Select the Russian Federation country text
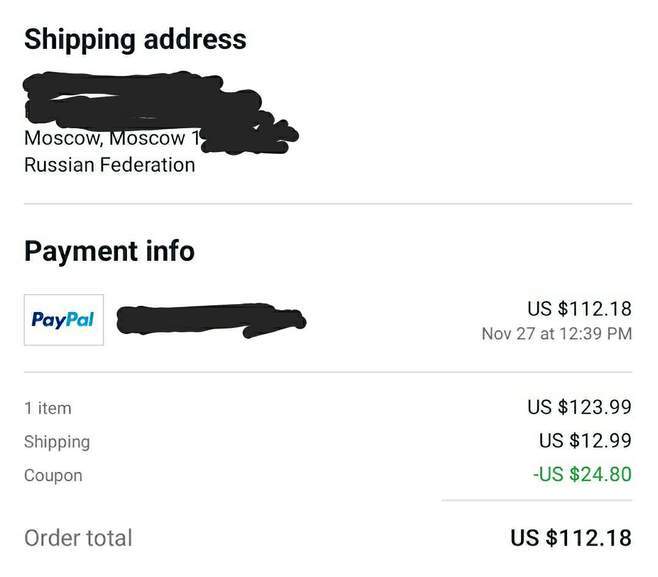The height and width of the screenshot is (577, 658). pyautogui.click(x=109, y=165)
